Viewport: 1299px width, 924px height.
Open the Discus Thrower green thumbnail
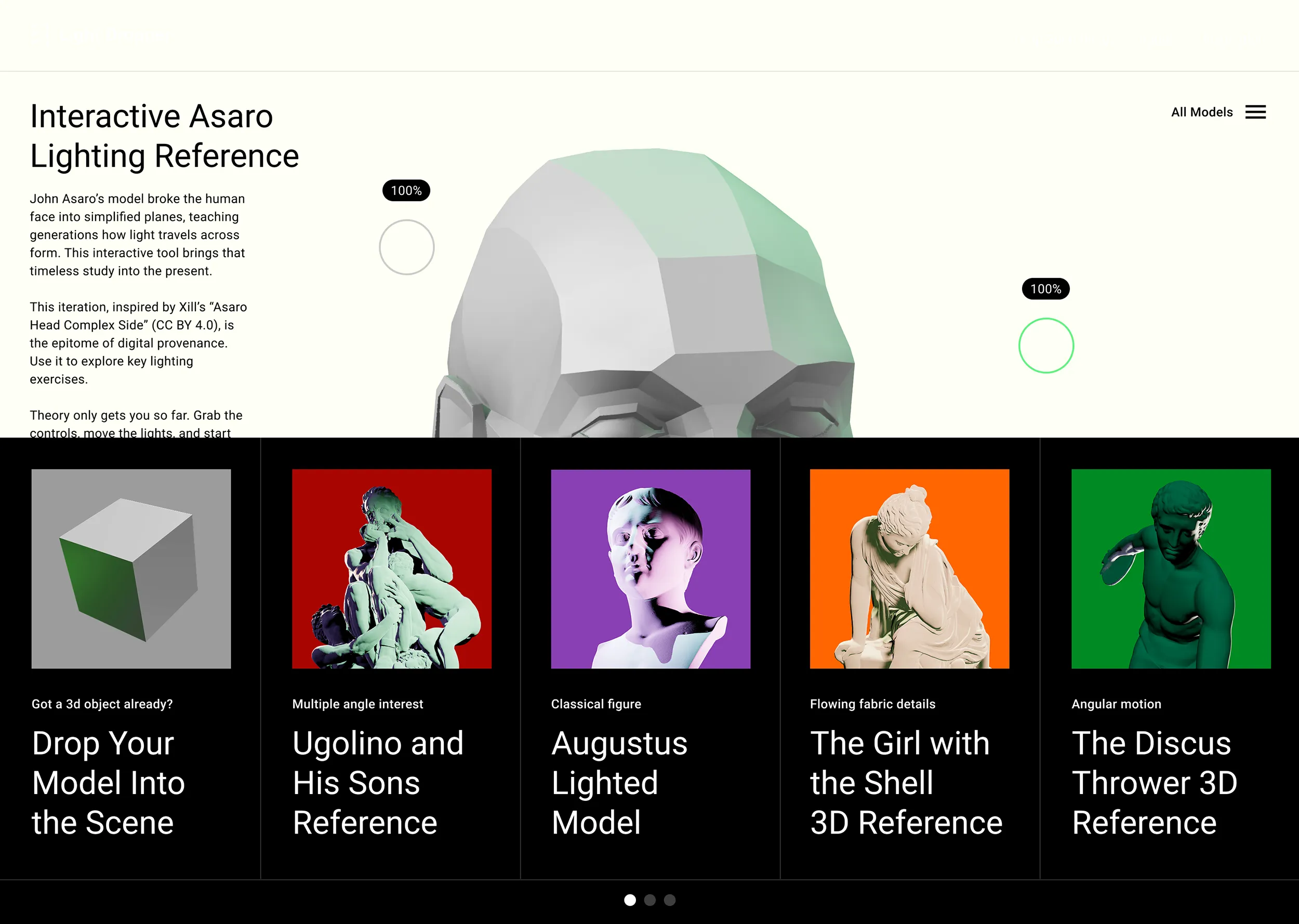tap(1171, 569)
